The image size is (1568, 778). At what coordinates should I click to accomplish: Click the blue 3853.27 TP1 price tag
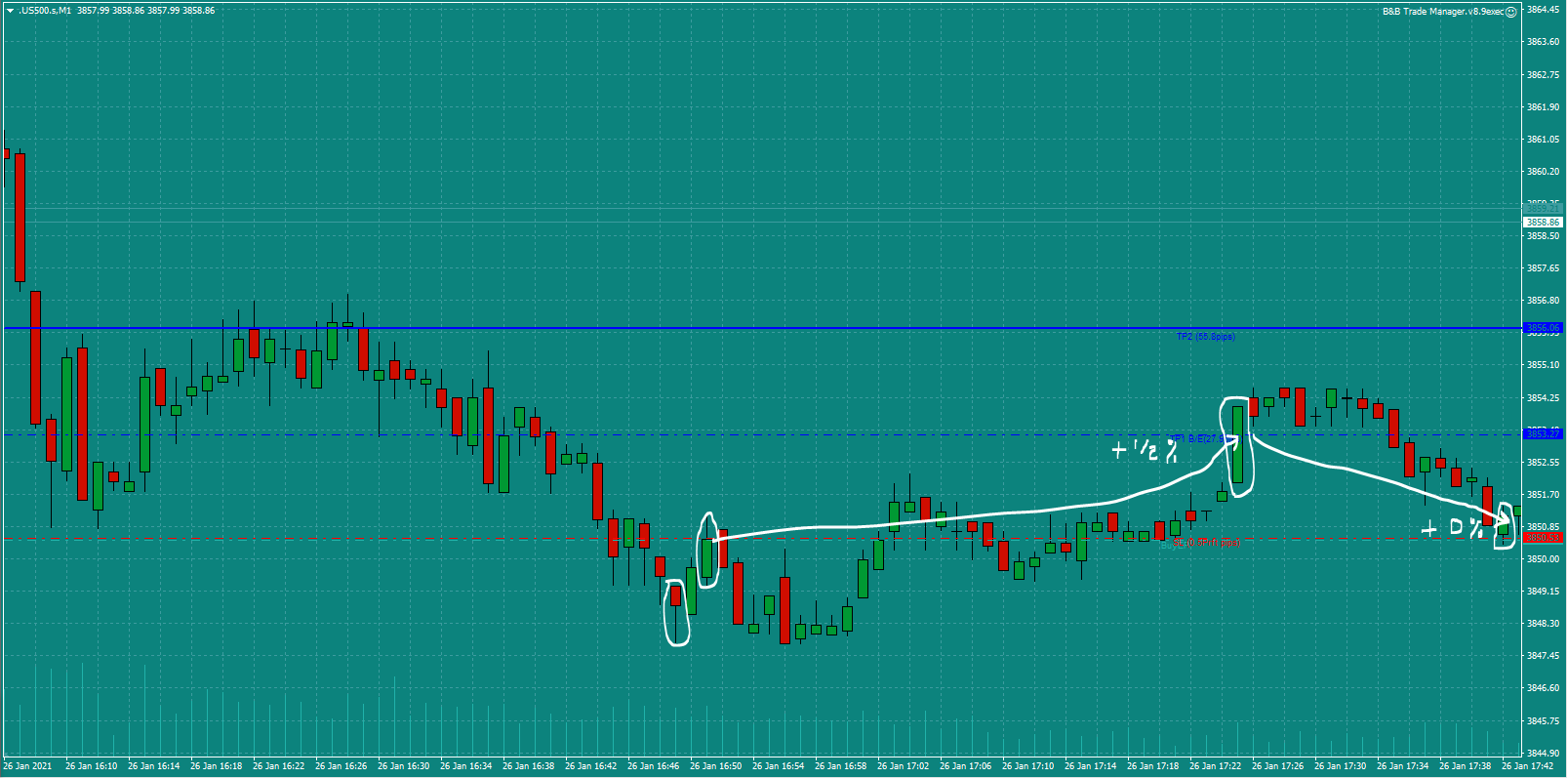pos(1543,433)
